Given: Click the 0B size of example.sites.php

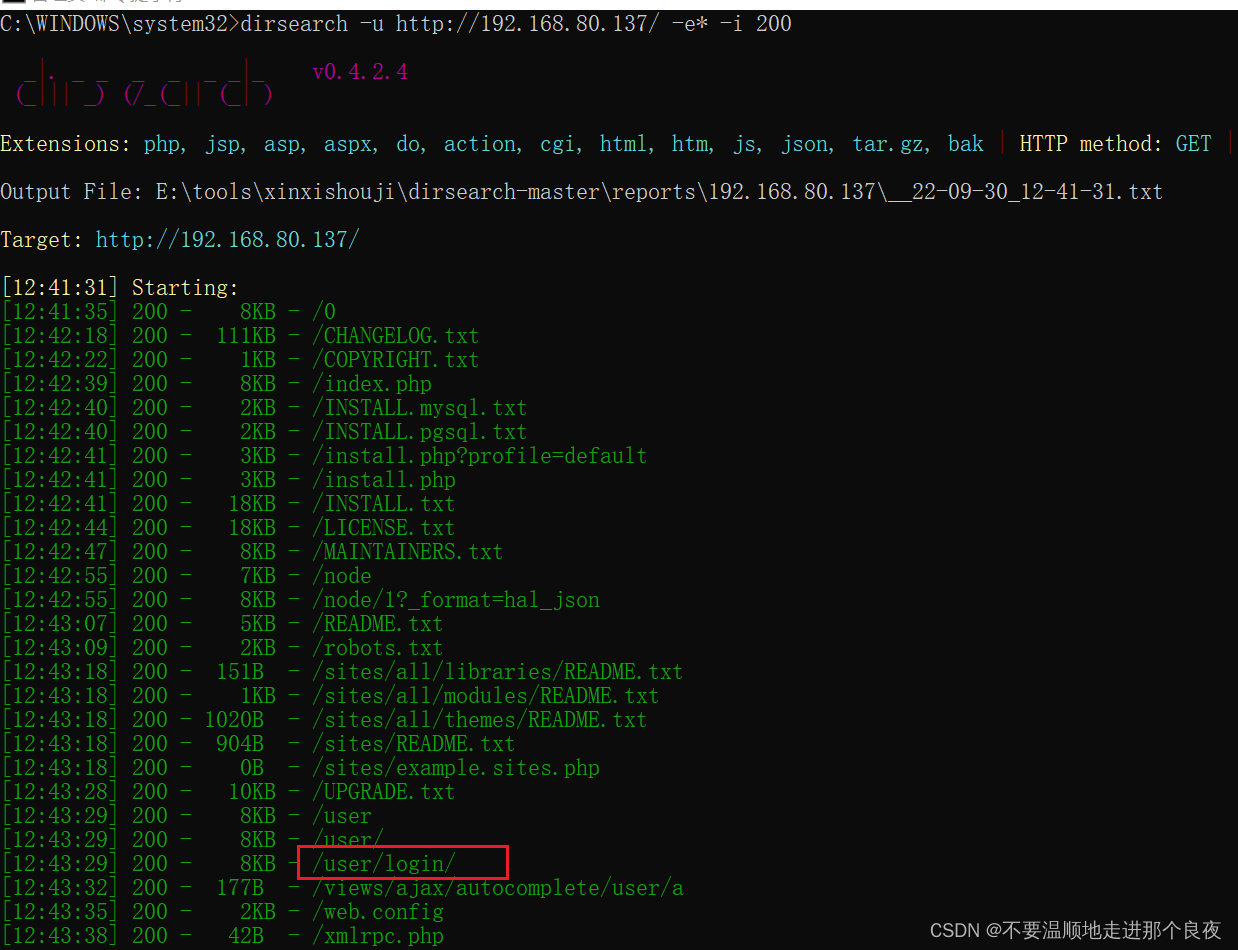Looking at the screenshot, I should (252, 768).
